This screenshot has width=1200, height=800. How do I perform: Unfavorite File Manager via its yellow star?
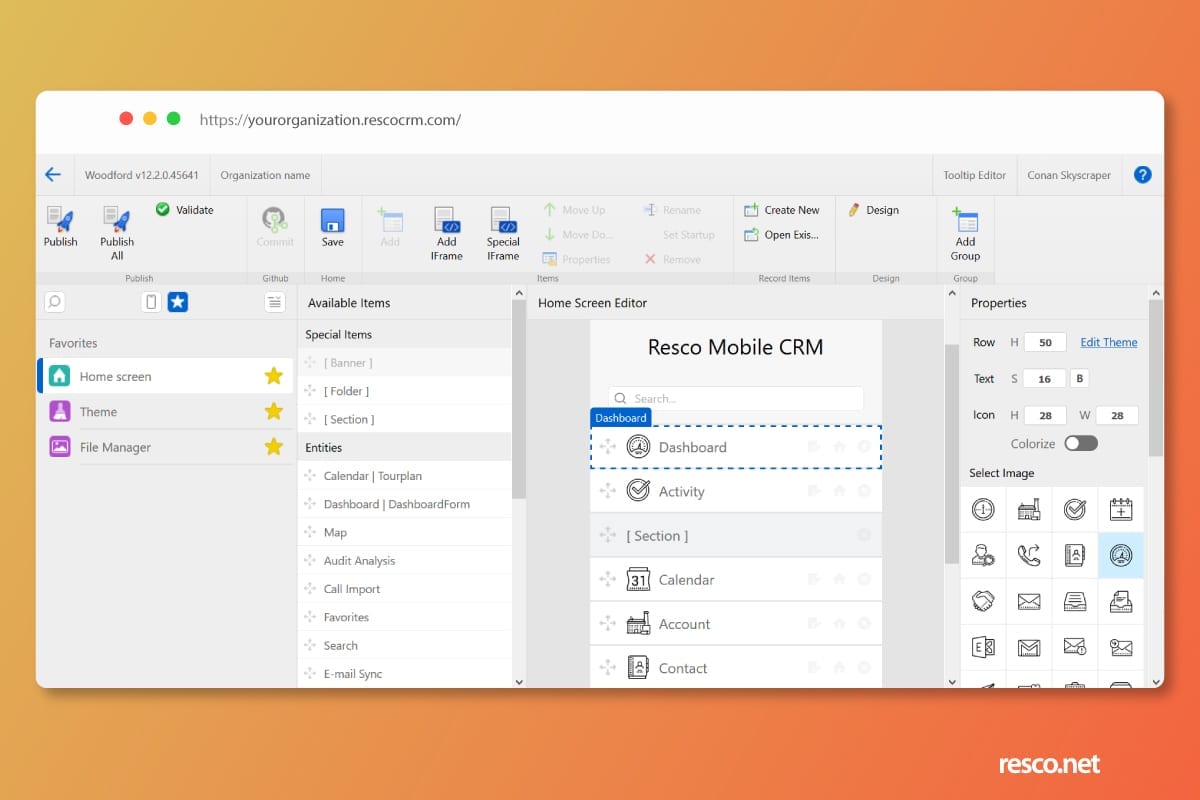273,447
